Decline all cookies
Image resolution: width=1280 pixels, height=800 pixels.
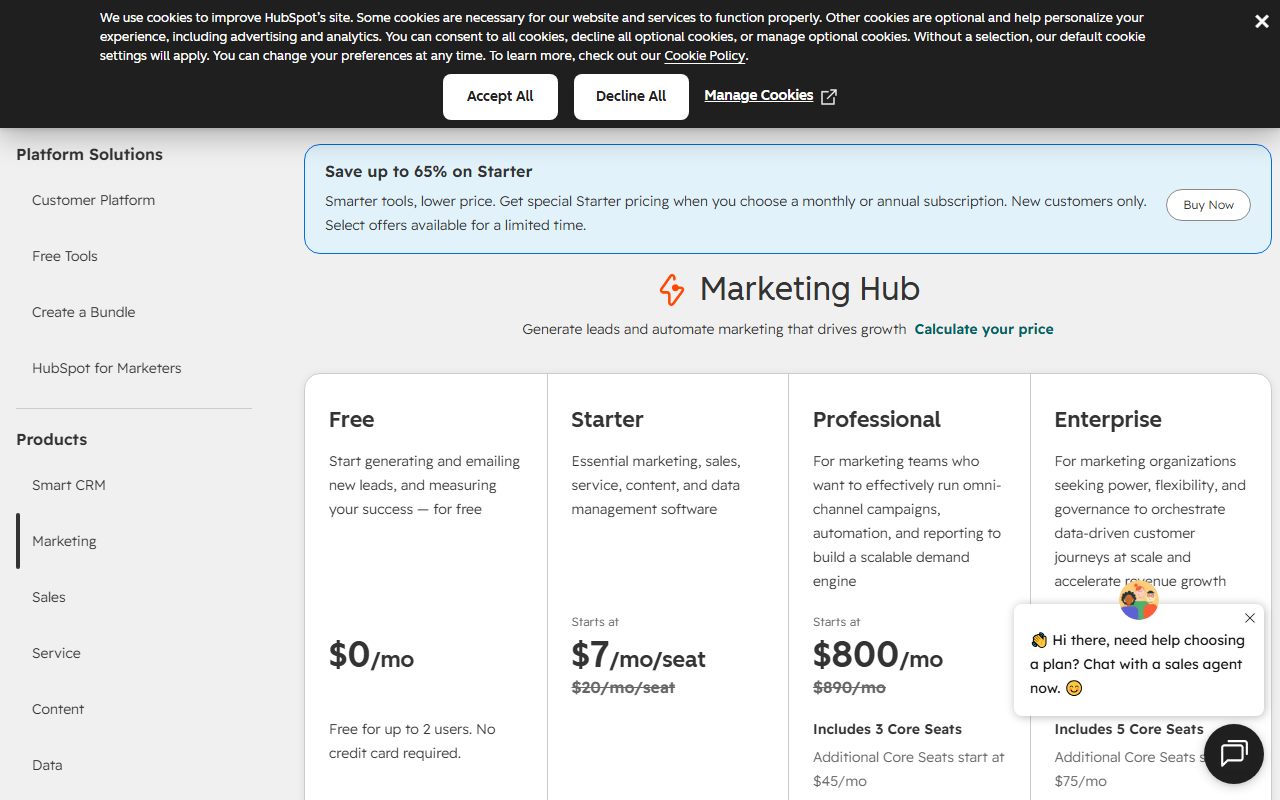[631, 97]
